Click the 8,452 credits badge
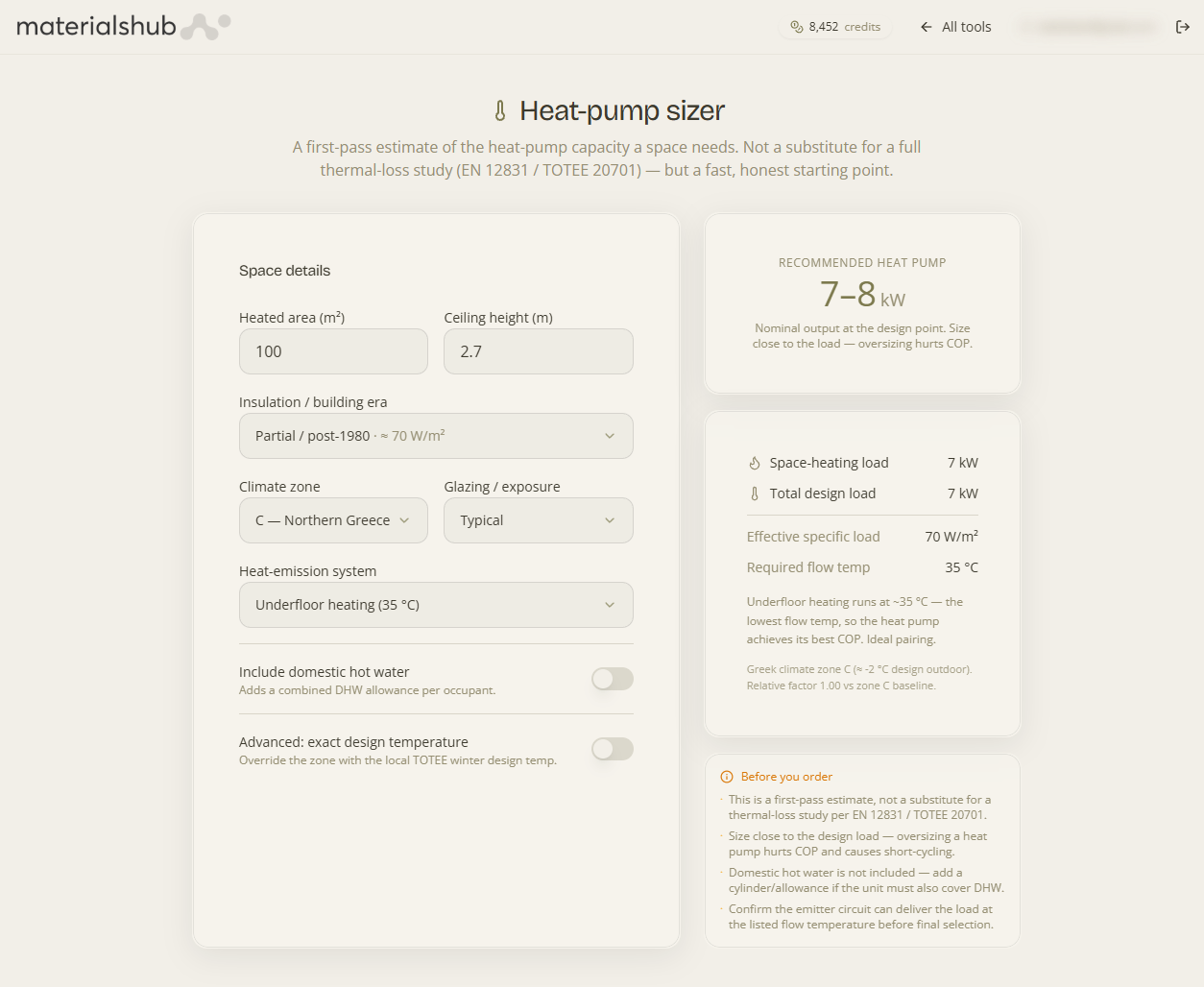This screenshot has height=987, width=1204. (x=835, y=27)
